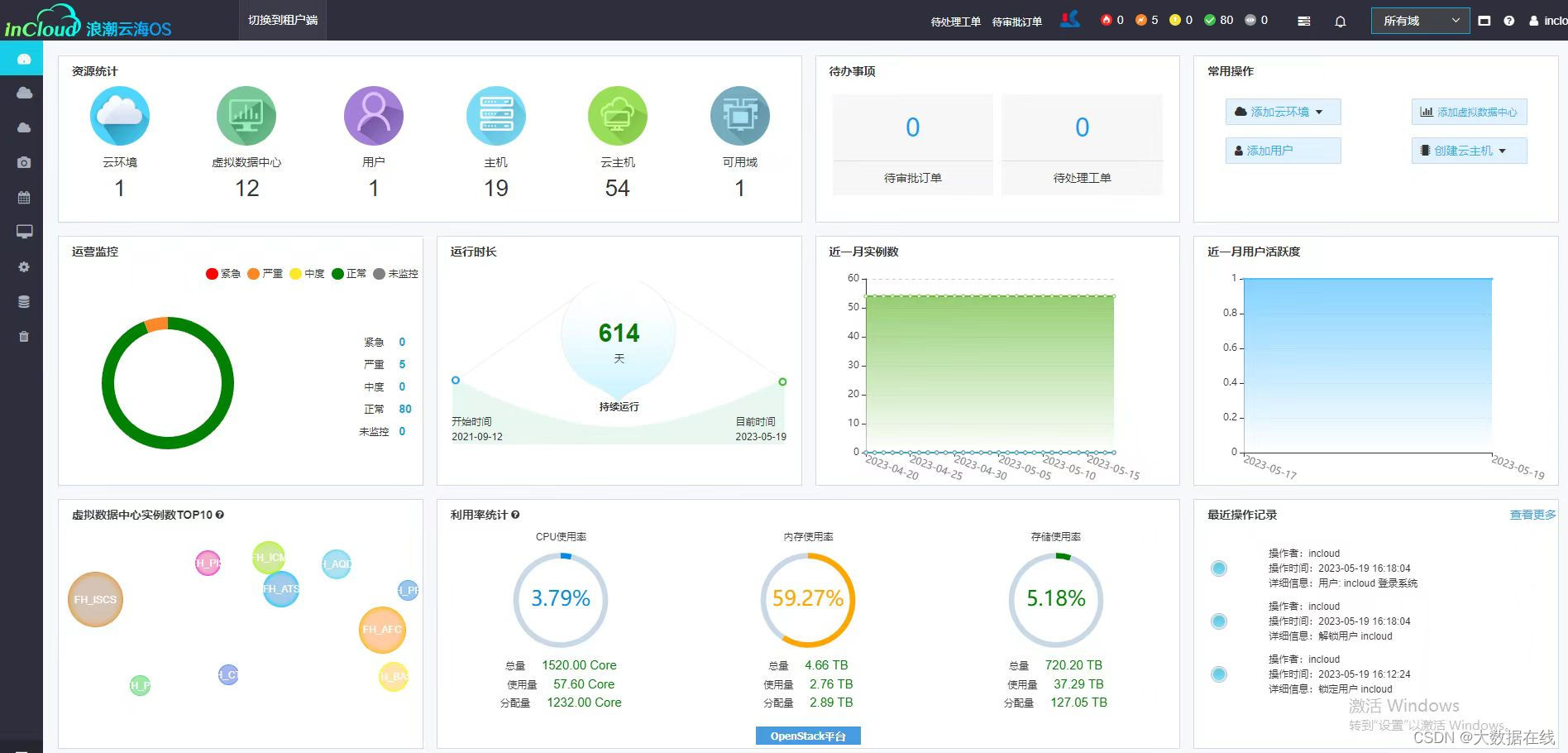1568x753 pixels.
Task: Click the 存储使用率 5.18% gauge
Action: click(x=1056, y=600)
